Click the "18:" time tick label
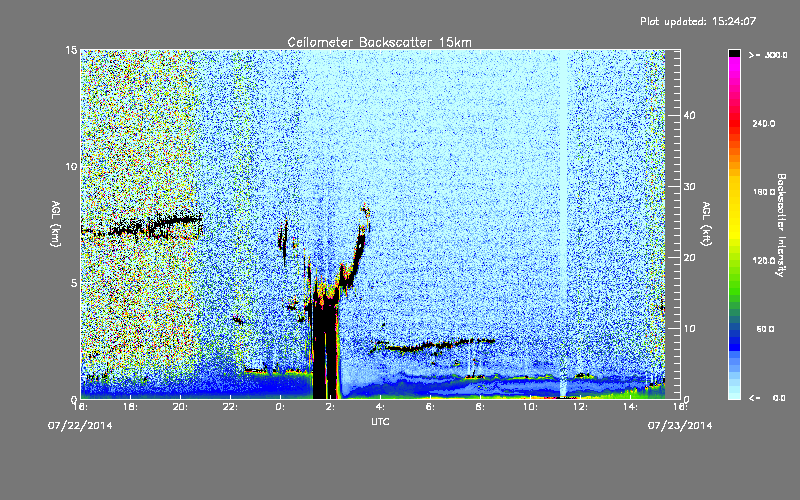Screen dimensions: 800x500 [131, 407]
